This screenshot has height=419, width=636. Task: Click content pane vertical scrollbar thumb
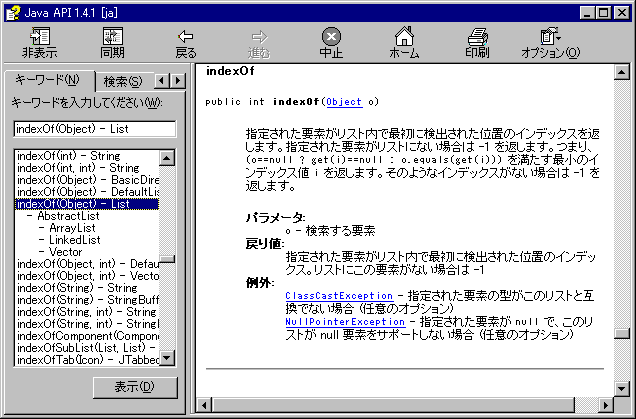pos(621,333)
